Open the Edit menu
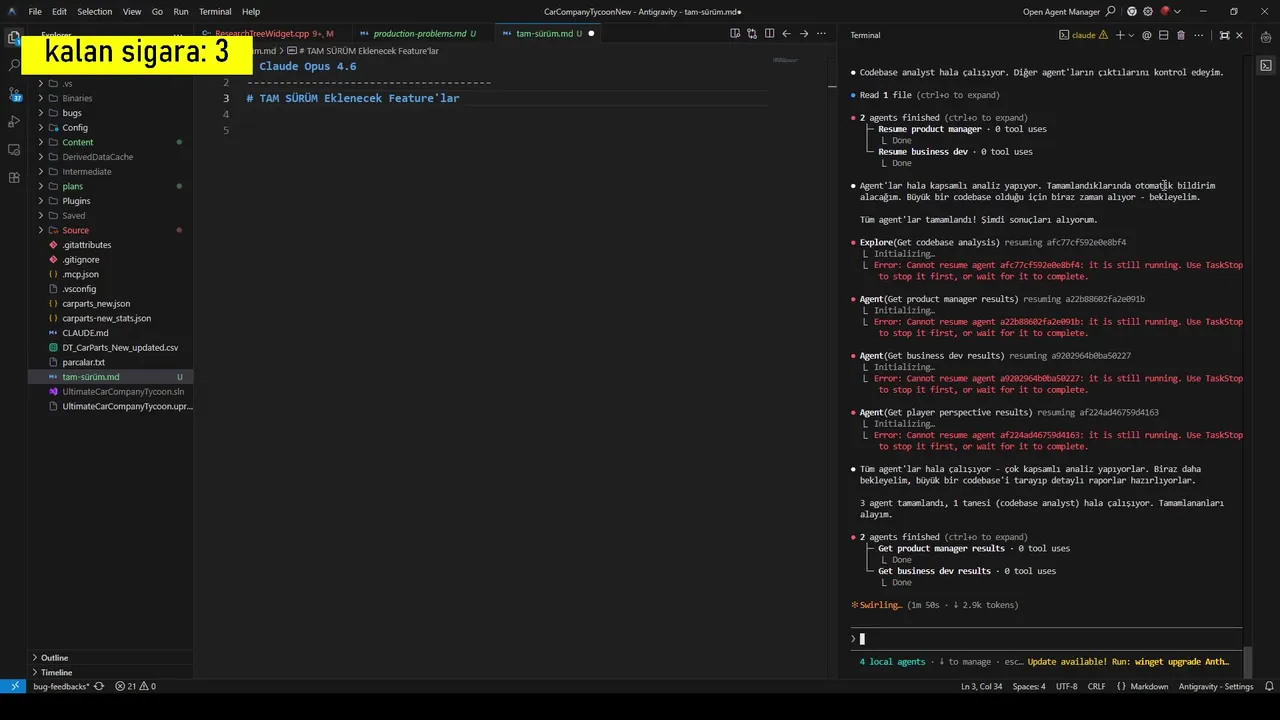The height and width of the screenshot is (720, 1280). pos(59,11)
